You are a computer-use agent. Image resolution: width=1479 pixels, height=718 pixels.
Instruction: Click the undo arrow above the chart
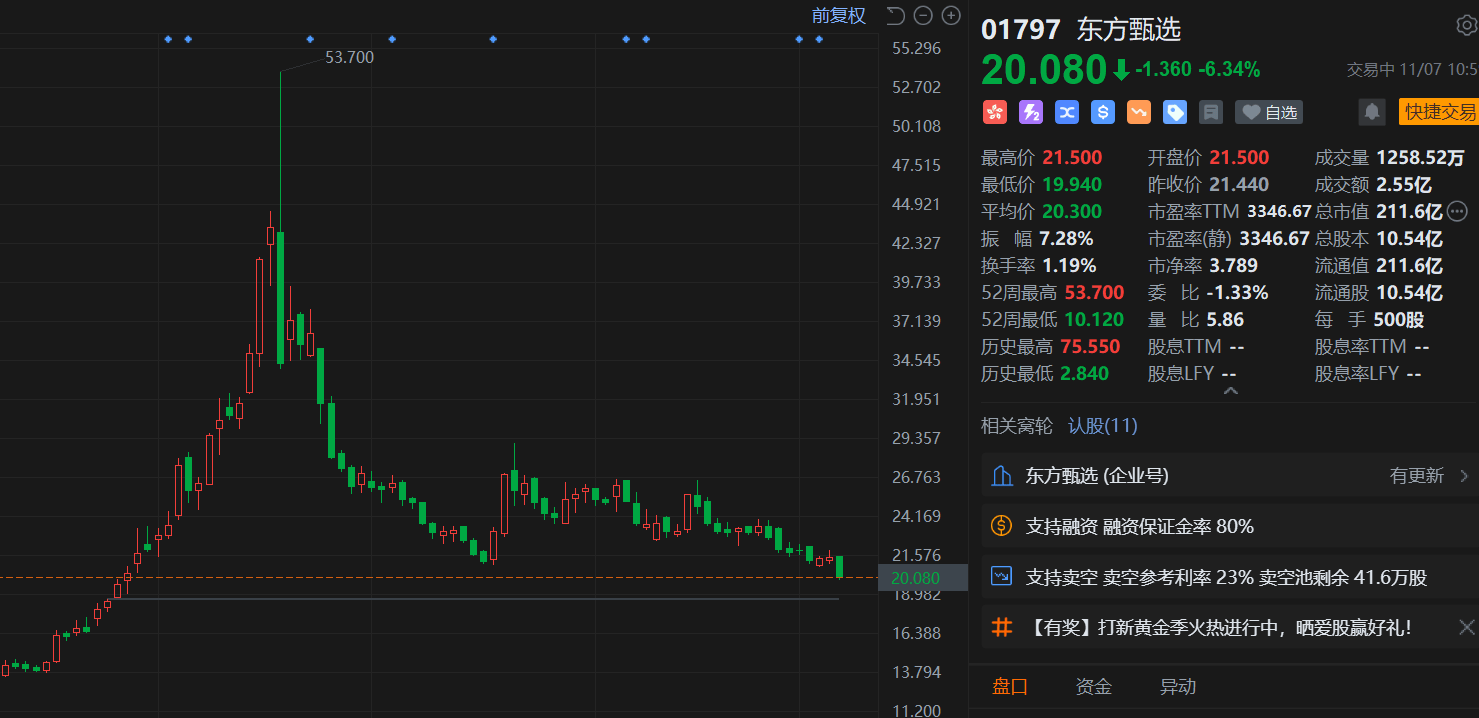[894, 15]
